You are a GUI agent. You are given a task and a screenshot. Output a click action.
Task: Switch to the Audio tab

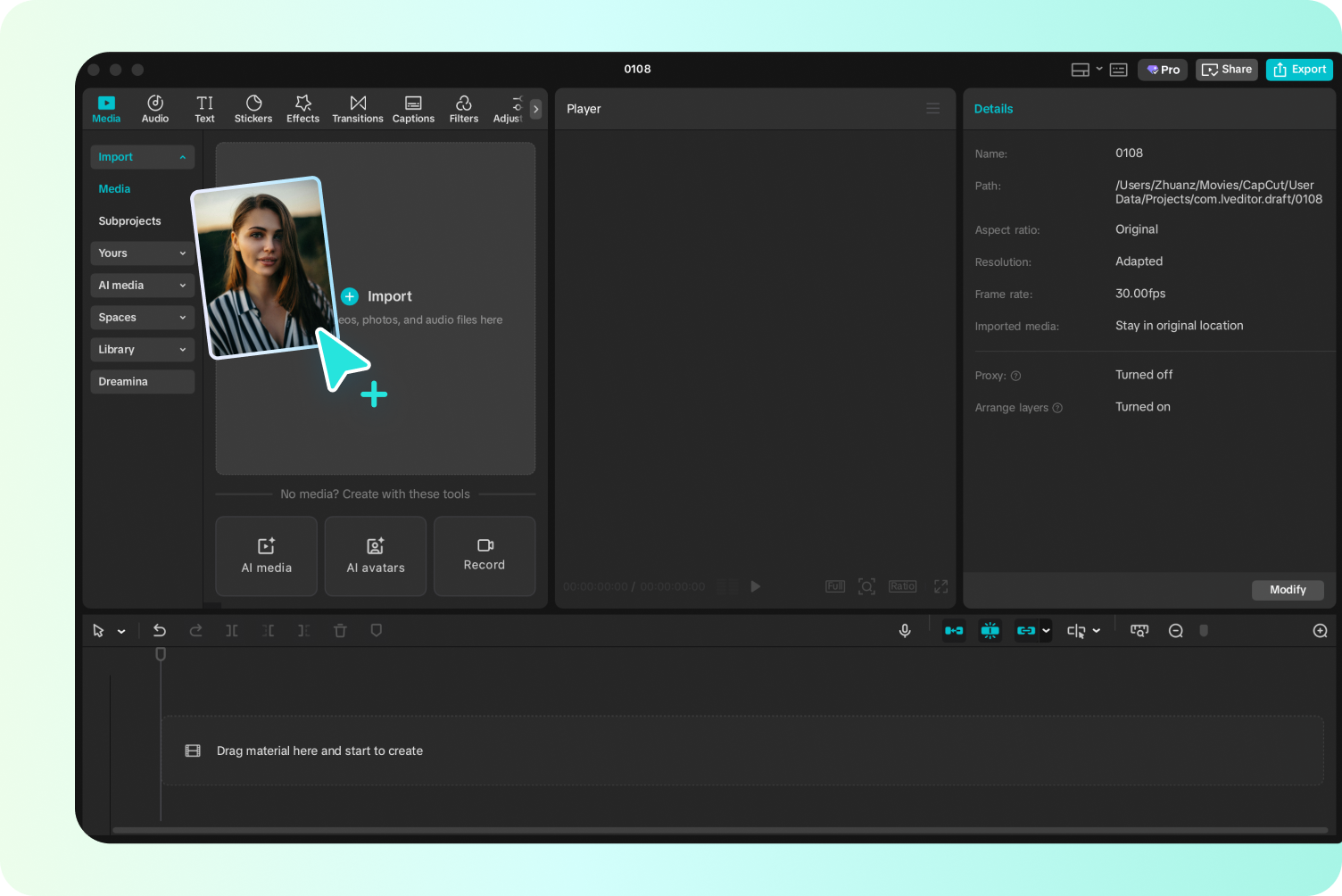click(154, 108)
